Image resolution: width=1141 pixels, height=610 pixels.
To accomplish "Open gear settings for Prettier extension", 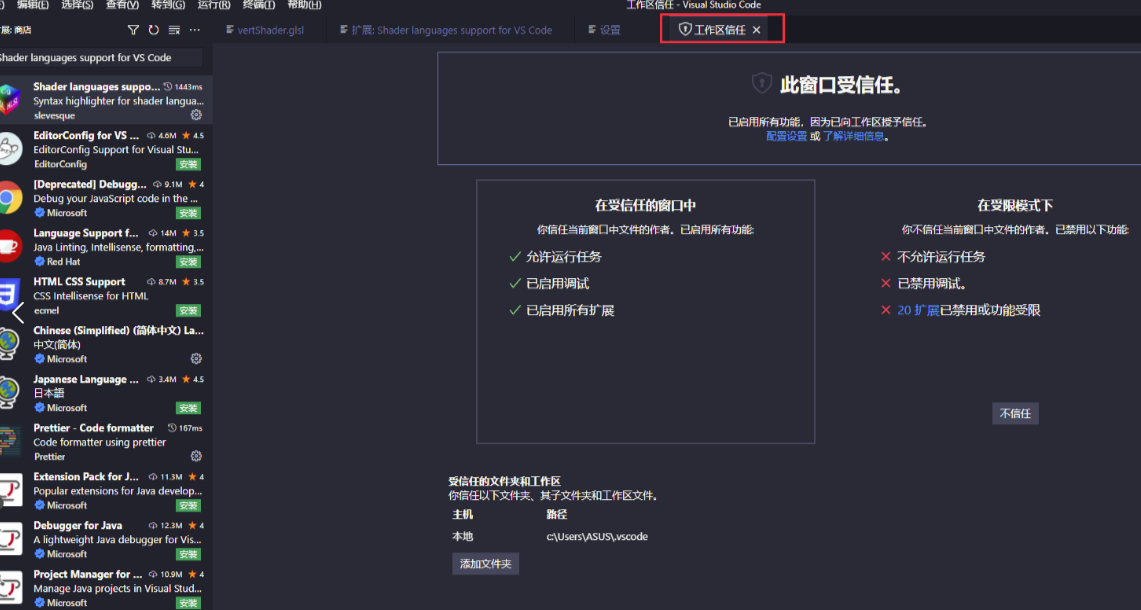I will (x=196, y=456).
